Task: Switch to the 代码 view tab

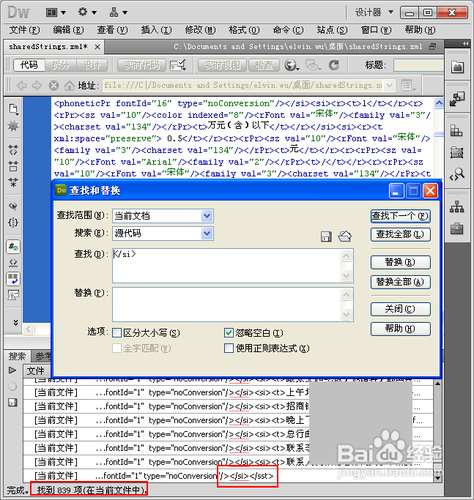Action: 29,65
